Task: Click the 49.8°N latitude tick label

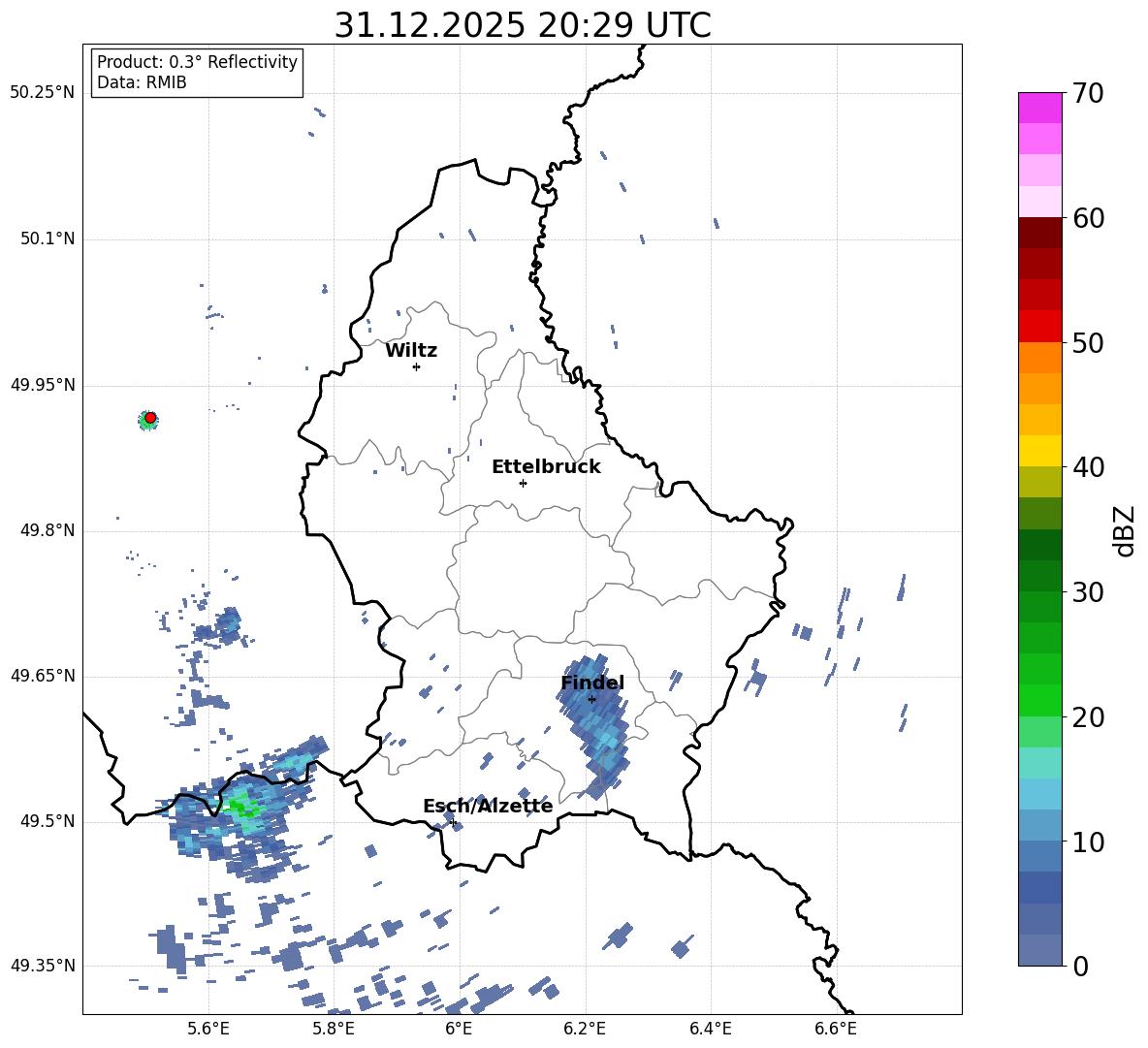Action: 47,530
